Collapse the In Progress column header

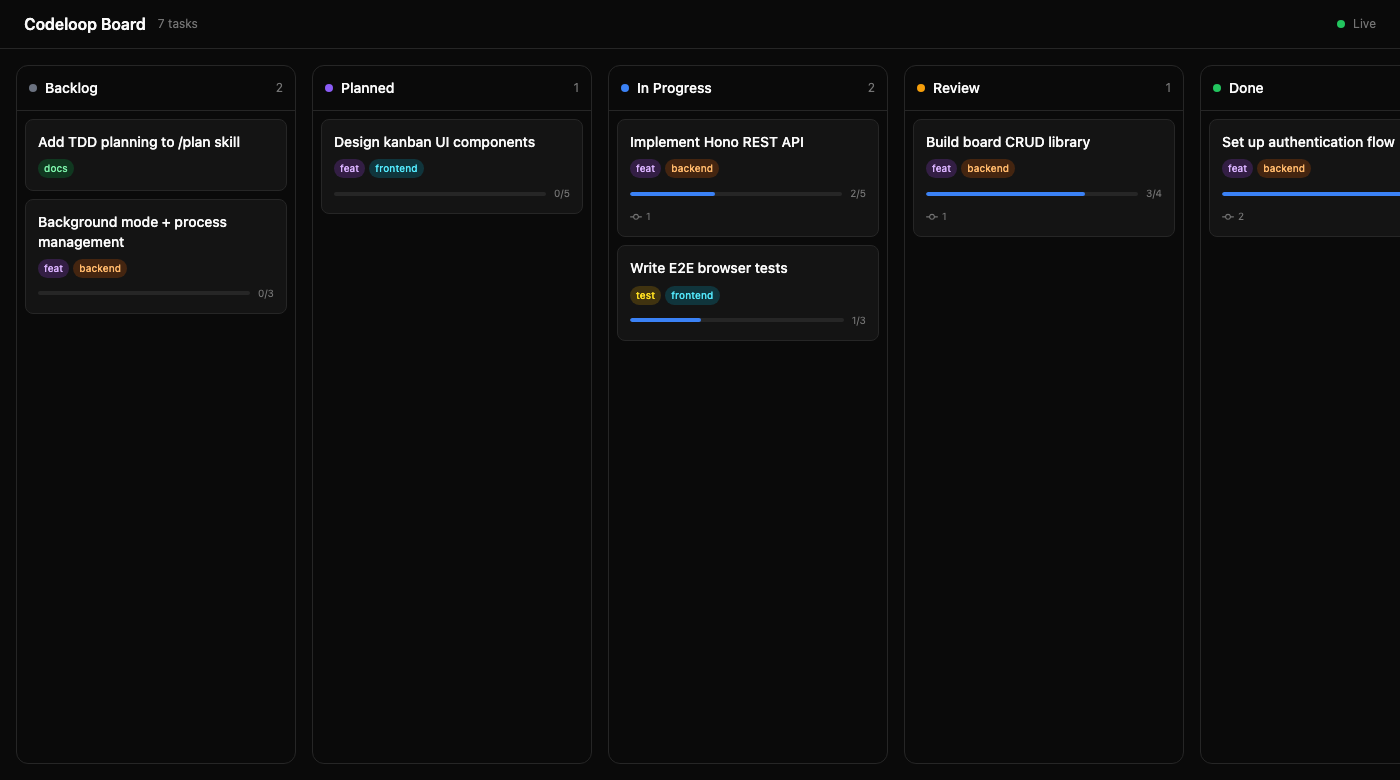click(x=674, y=88)
